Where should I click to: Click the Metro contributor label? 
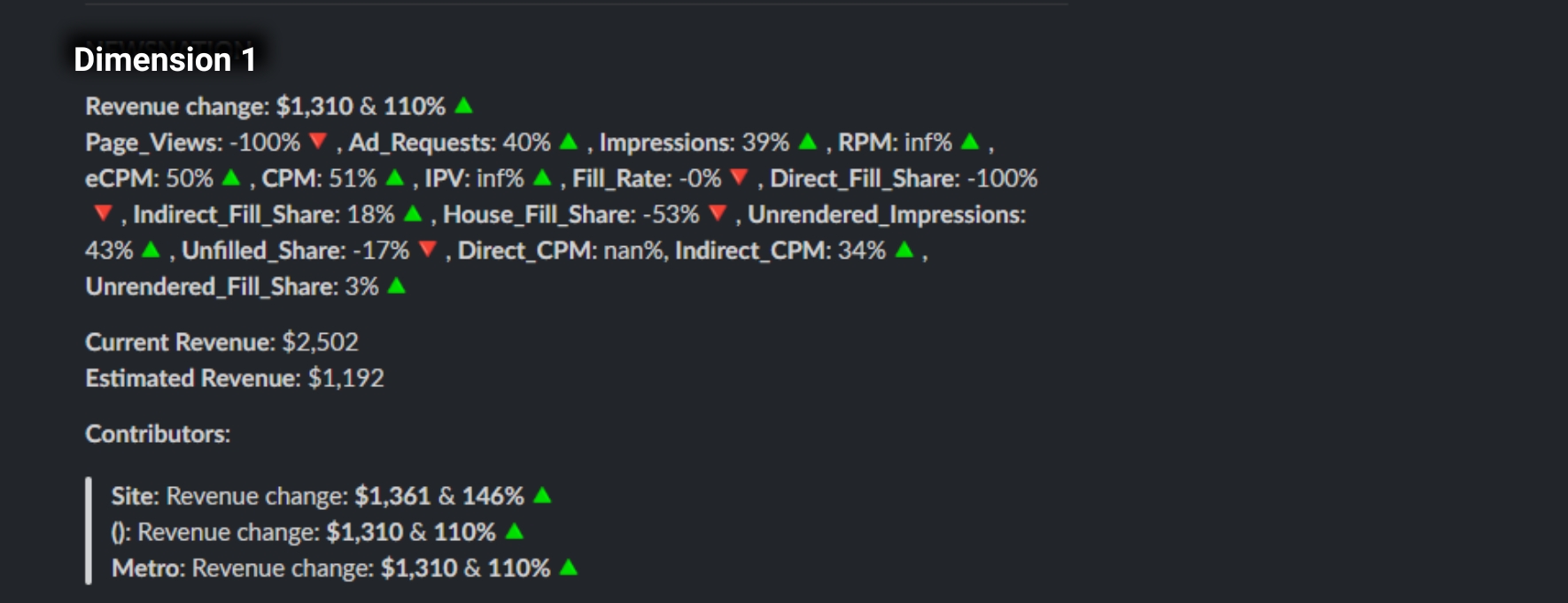tap(148, 568)
